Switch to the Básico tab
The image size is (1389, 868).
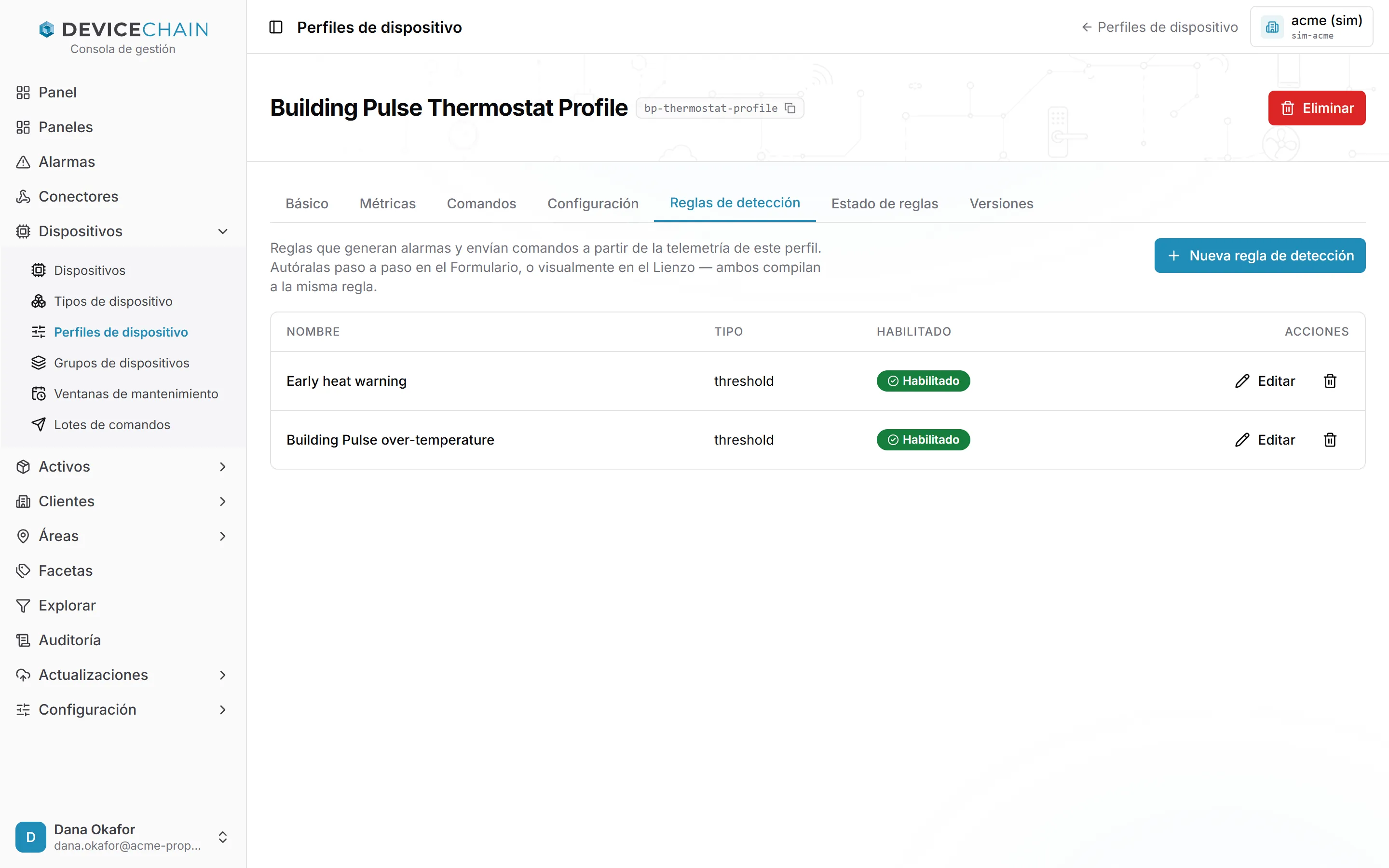(307, 203)
